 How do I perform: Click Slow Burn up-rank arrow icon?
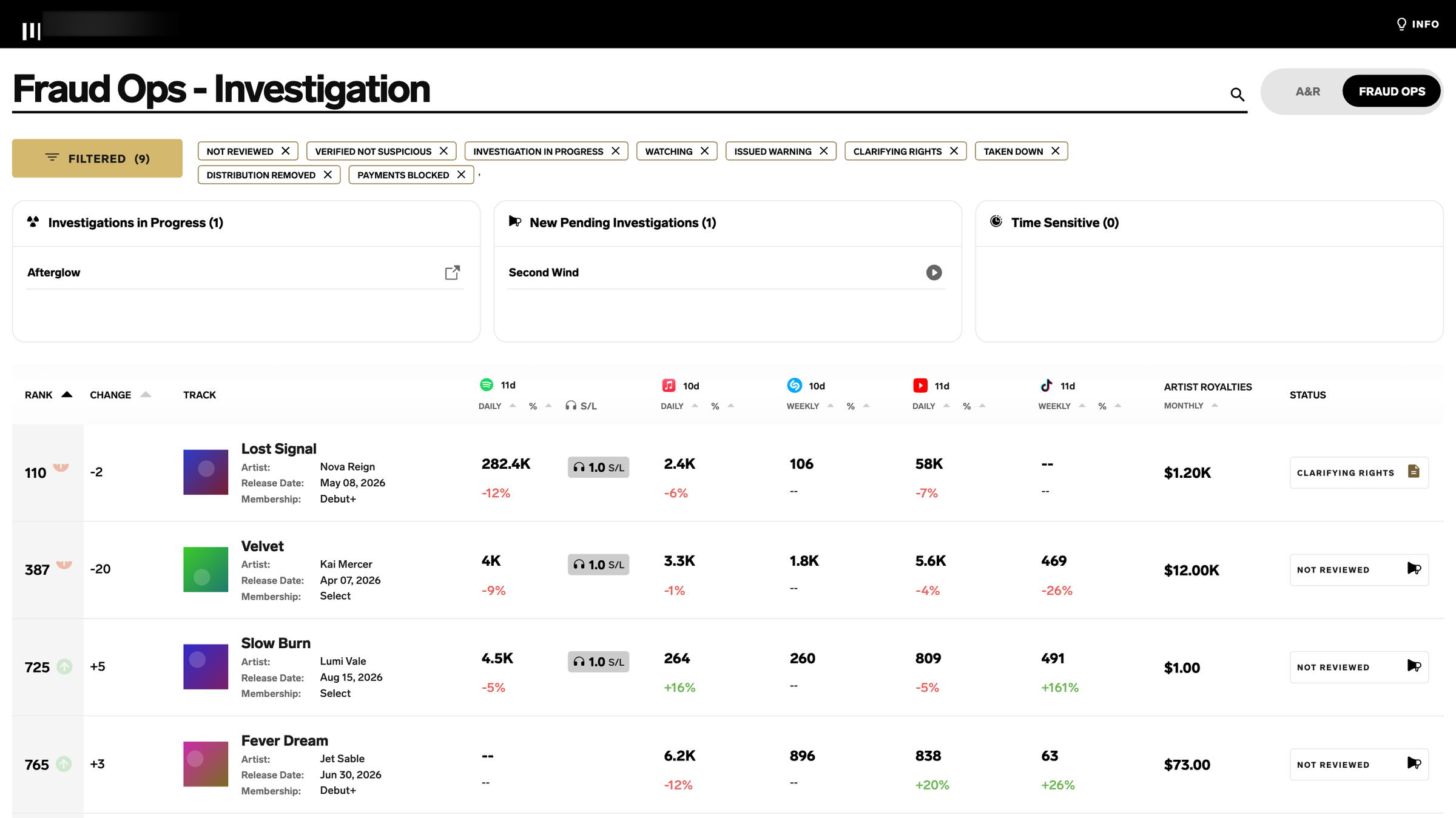tap(64, 667)
